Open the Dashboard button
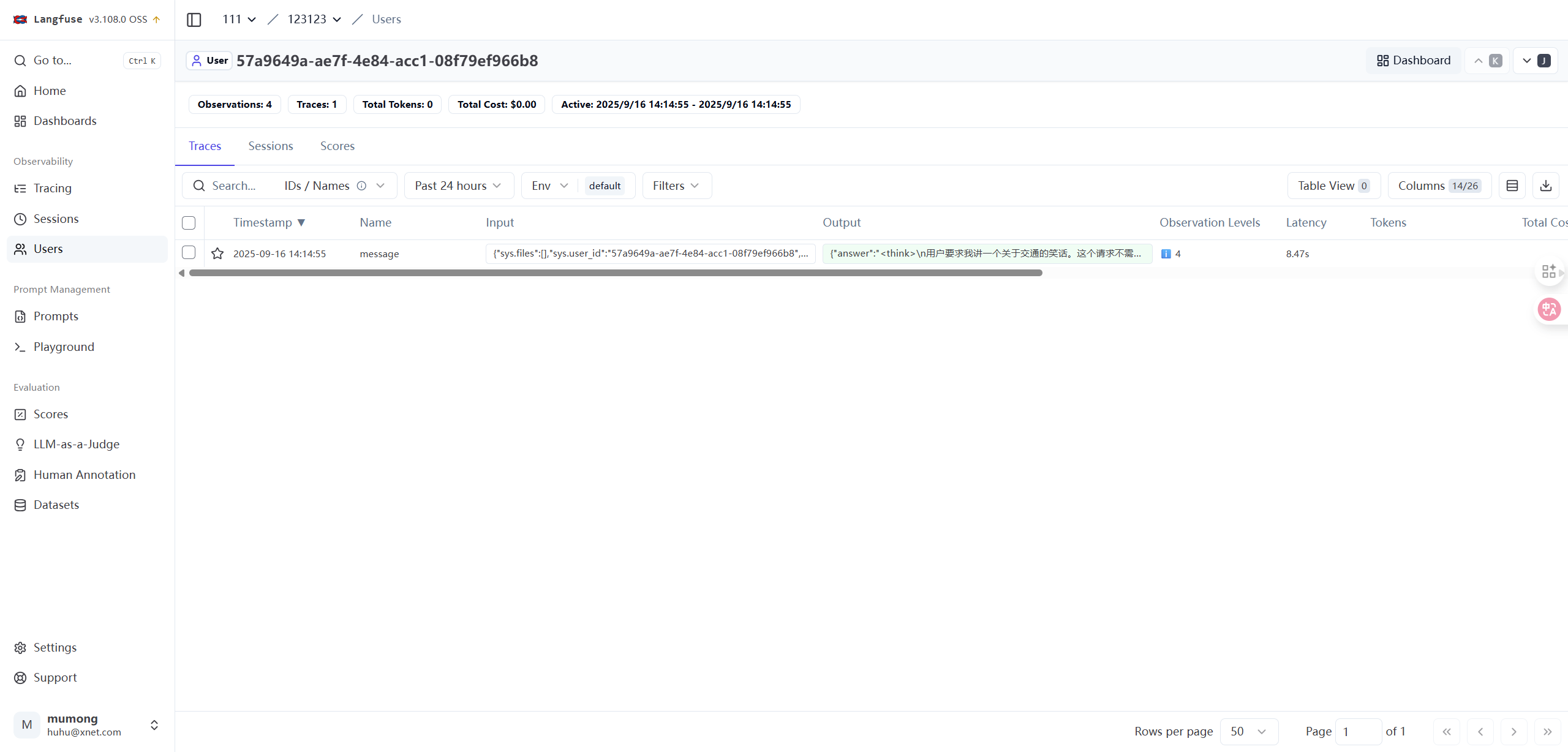Image resolution: width=1568 pixels, height=752 pixels. click(1414, 61)
